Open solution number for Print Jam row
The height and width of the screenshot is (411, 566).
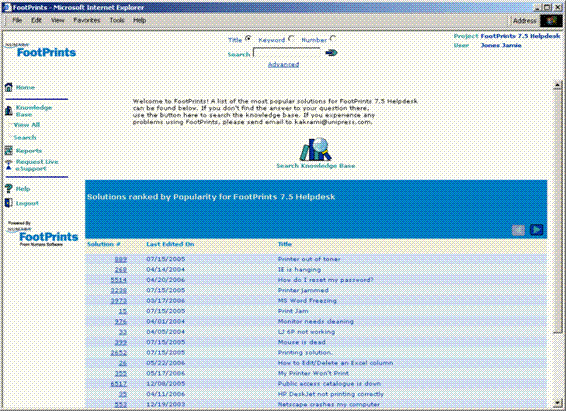[x=123, y=311]
